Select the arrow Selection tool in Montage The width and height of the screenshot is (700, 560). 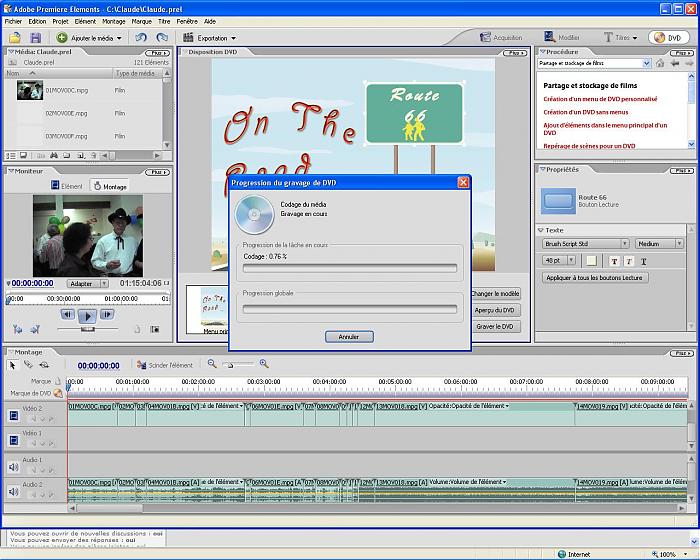(x=12, y=365)
